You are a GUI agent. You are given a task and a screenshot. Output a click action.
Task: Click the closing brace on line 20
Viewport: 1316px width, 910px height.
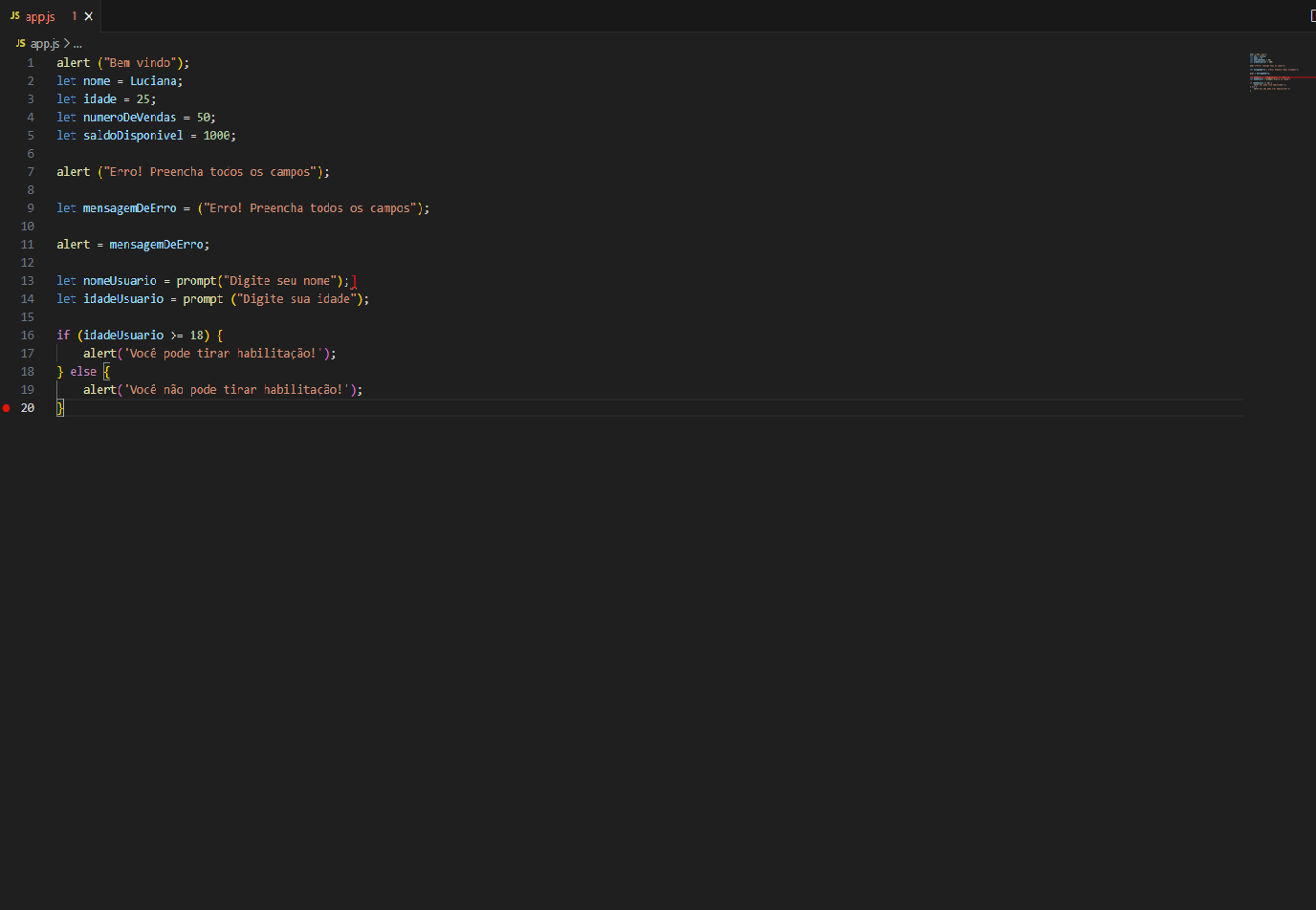[60, 408]
